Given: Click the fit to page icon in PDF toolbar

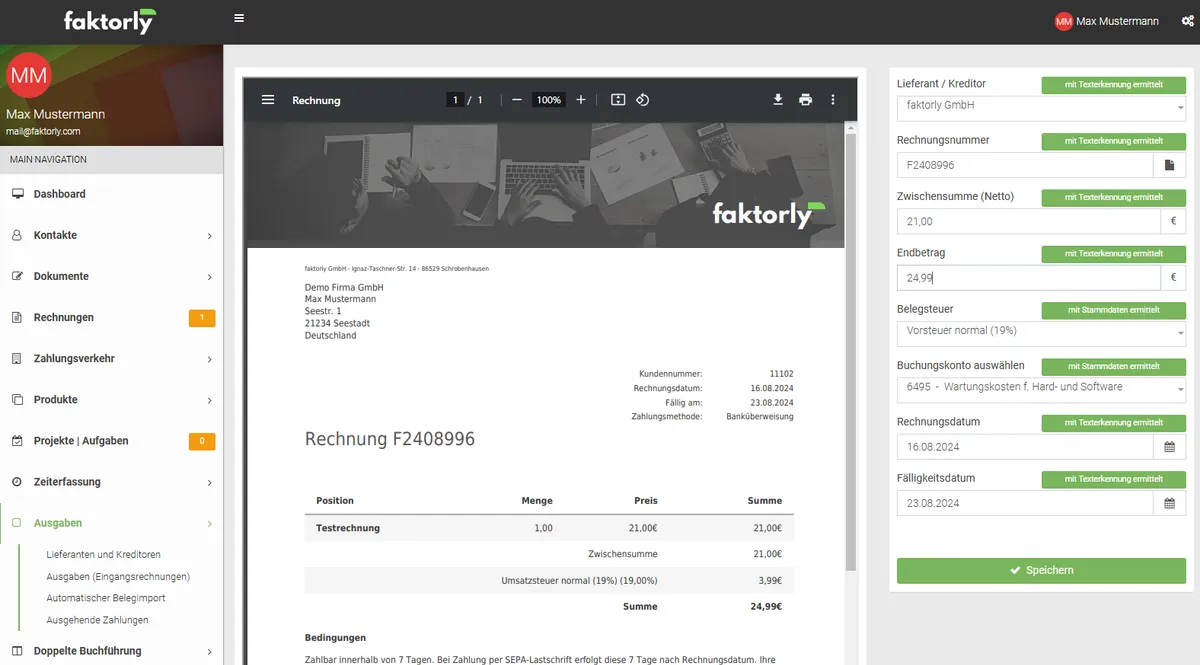Looking at the screenshot, I should coord(618,100).
